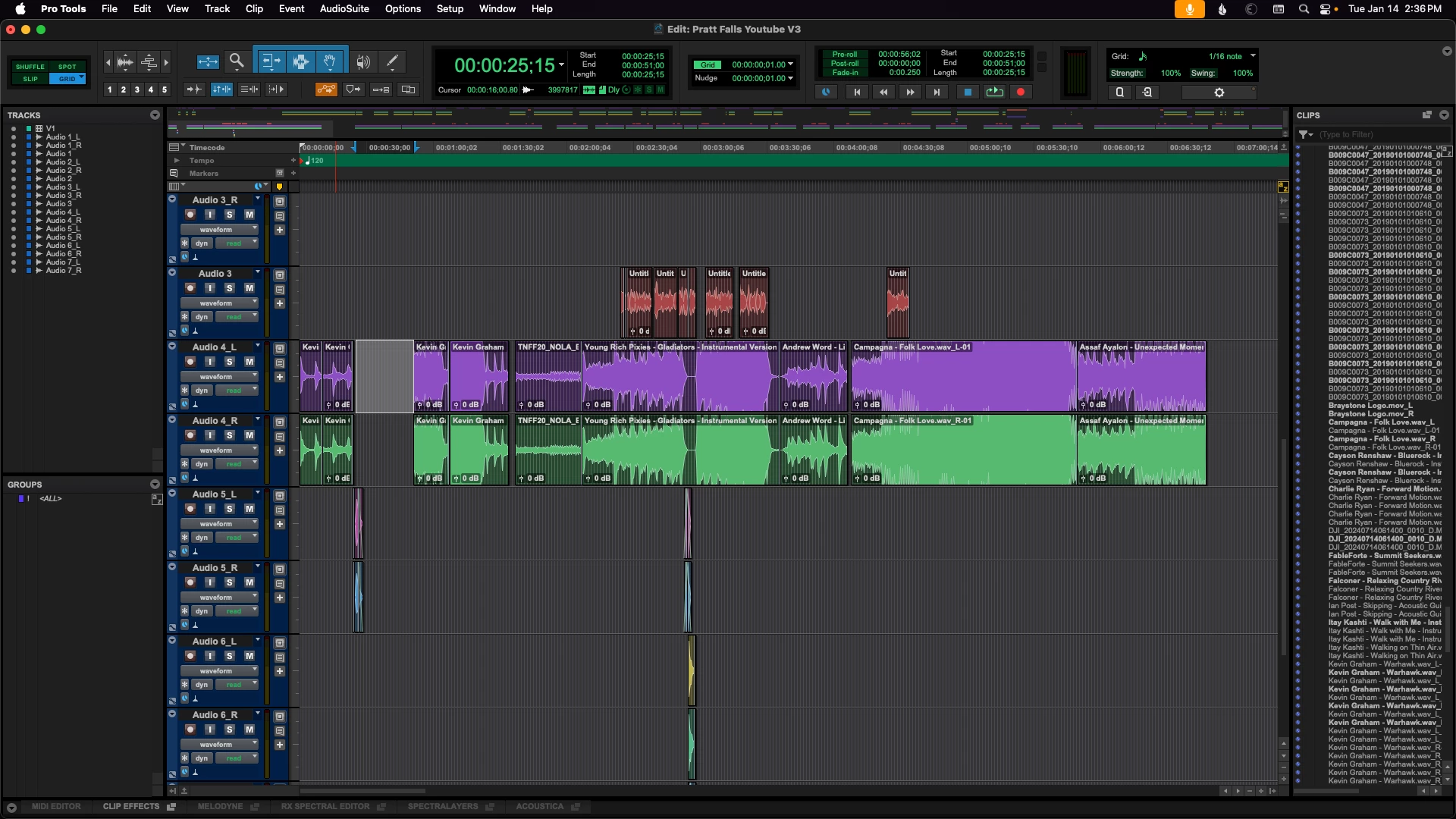Select the Scrubber speaker tool

tap(363, 61)
